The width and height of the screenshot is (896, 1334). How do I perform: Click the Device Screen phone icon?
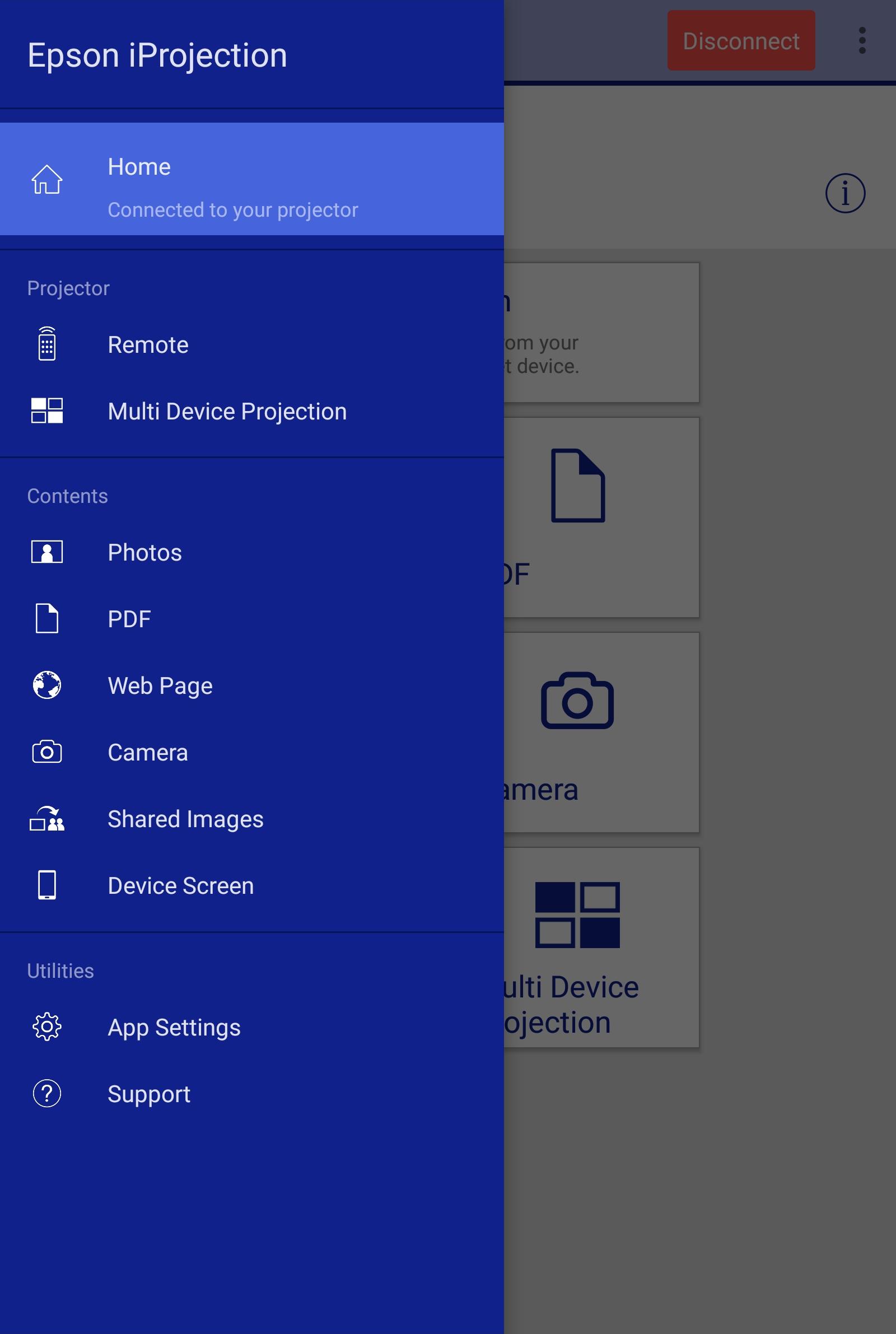(x=47, y=885)
